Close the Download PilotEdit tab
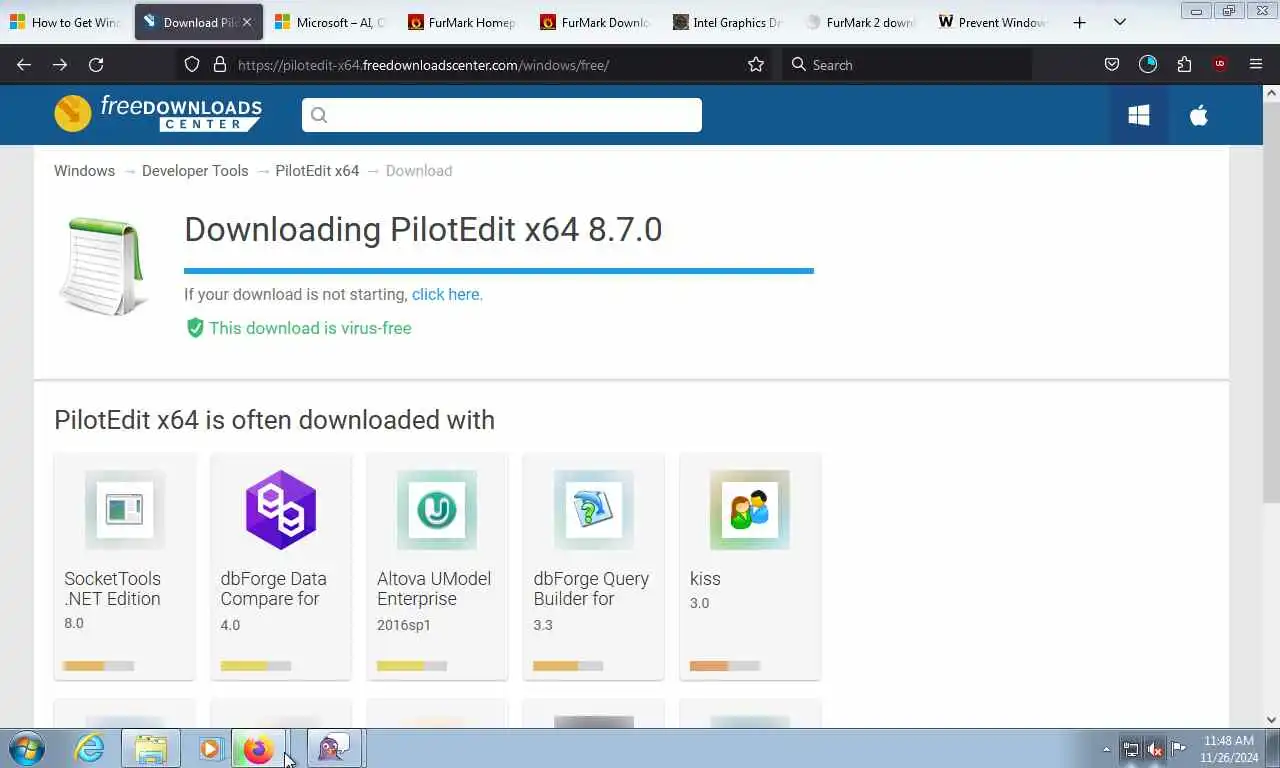The height and width of the screenshot is (768, 1280). click(x=247, y=22)
